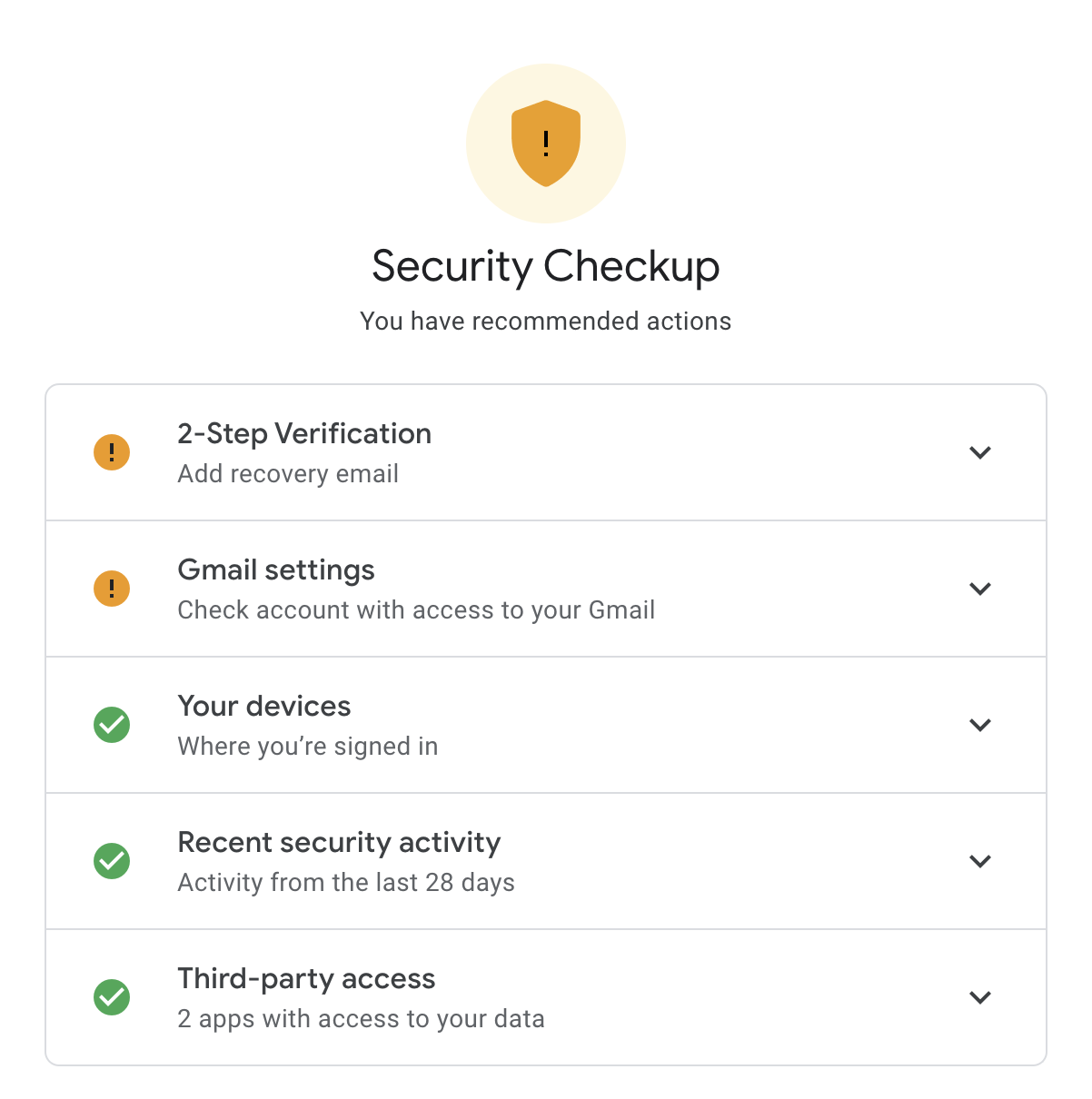The image size is (1092, 1099).
Task: Click the Add recovery email text
Action: [x=288, y=473]
